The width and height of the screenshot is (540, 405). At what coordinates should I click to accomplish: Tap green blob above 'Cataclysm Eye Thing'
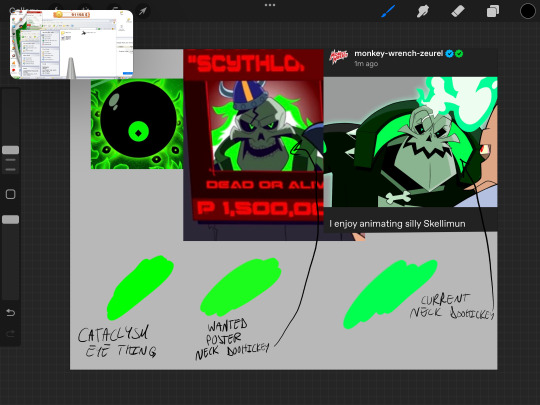(x=140, y=288)
